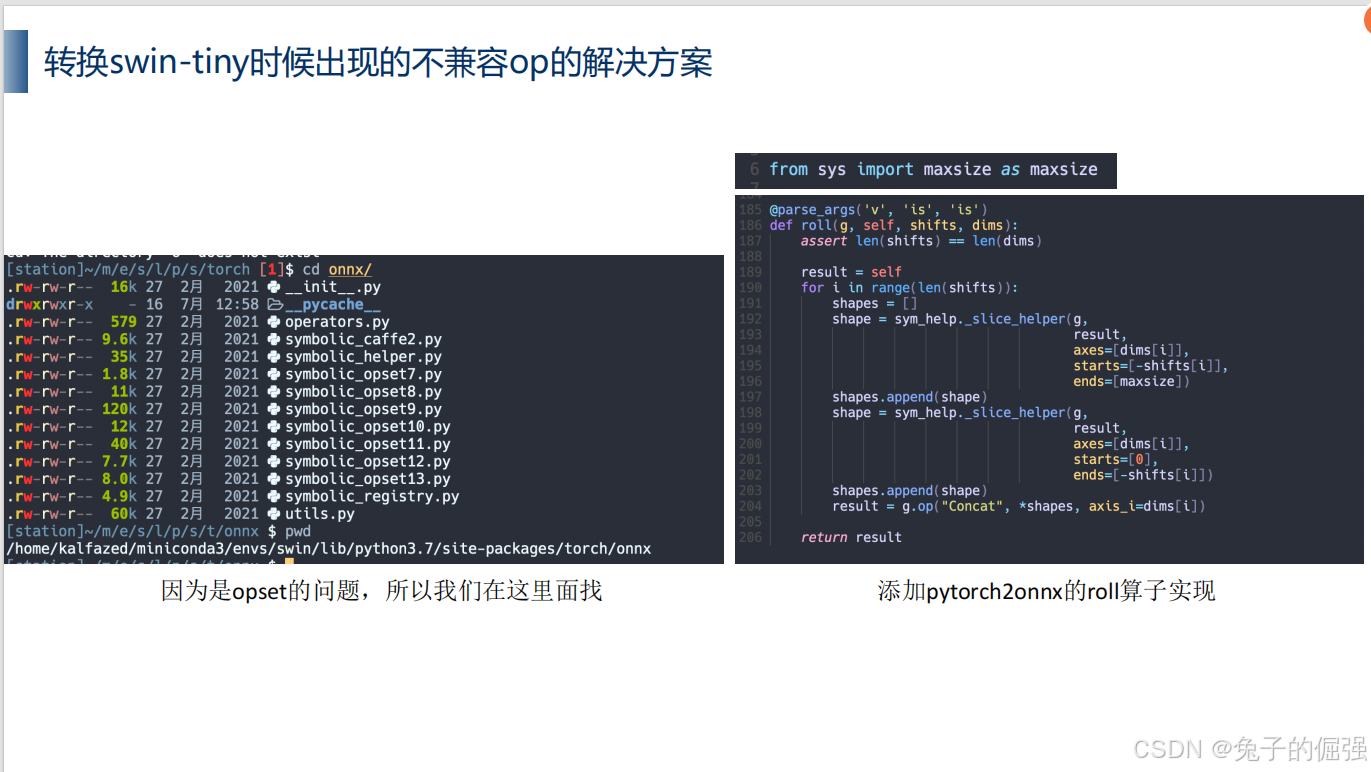Click the 'ends=[maxsize])' code line
The image size is (1371, 772).
pos(1132,381)
